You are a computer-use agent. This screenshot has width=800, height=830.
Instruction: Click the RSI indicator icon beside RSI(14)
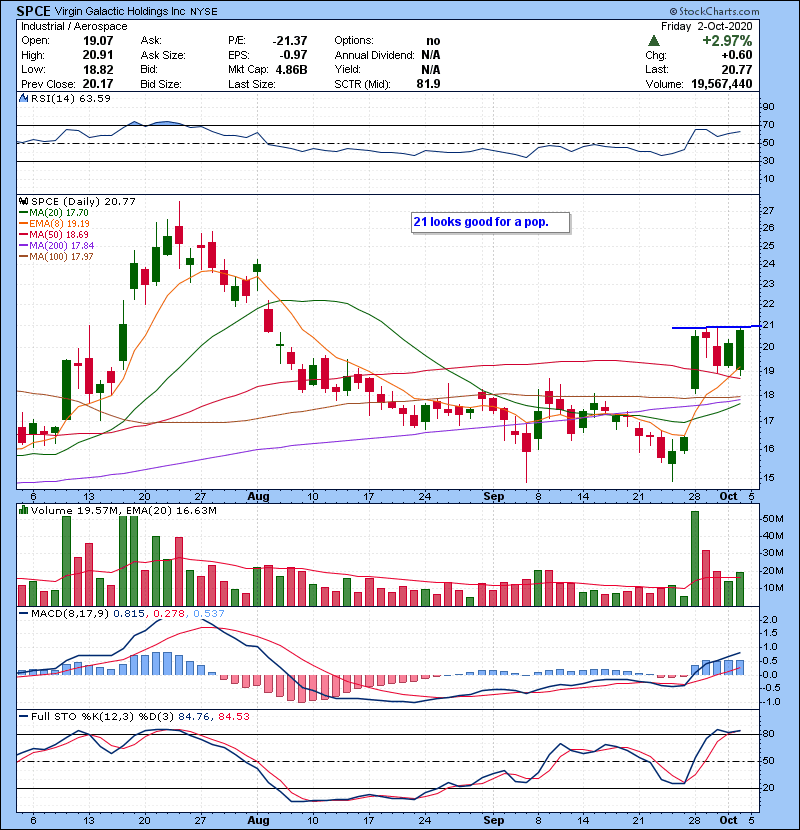point(24,98)
